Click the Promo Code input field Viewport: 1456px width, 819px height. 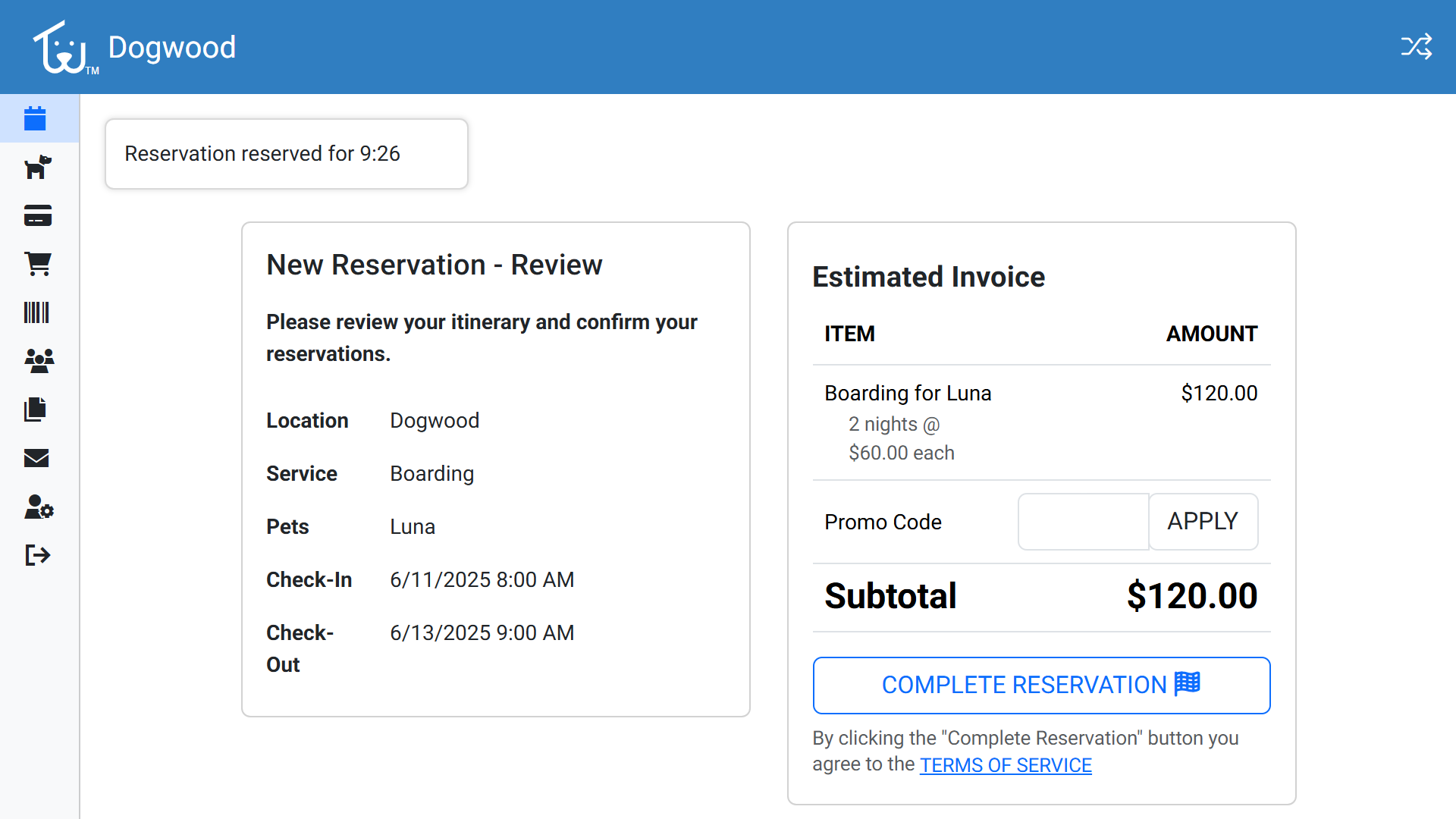(1083, 522)
